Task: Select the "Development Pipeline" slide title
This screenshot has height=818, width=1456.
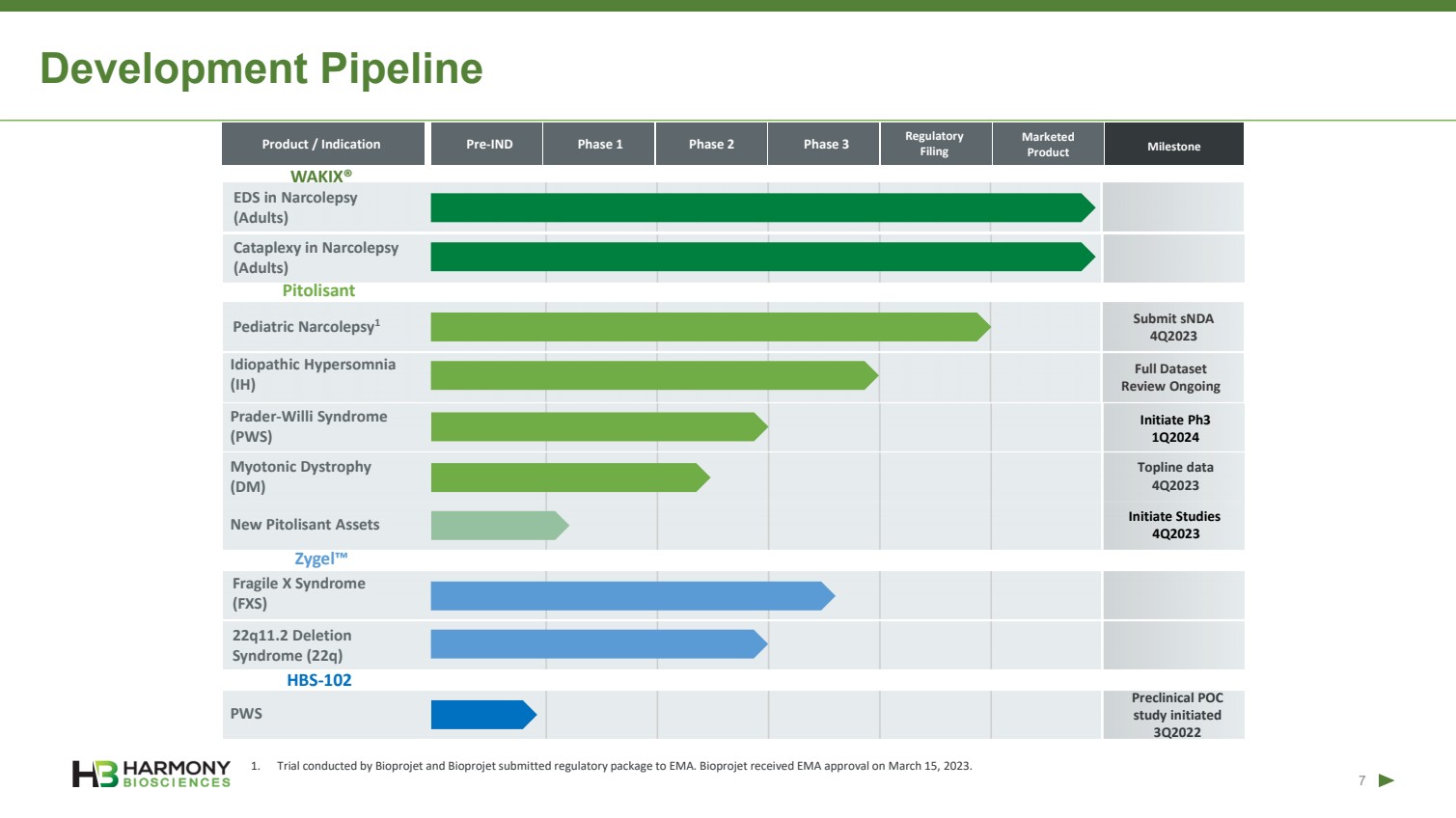Action: click(261, 68)
